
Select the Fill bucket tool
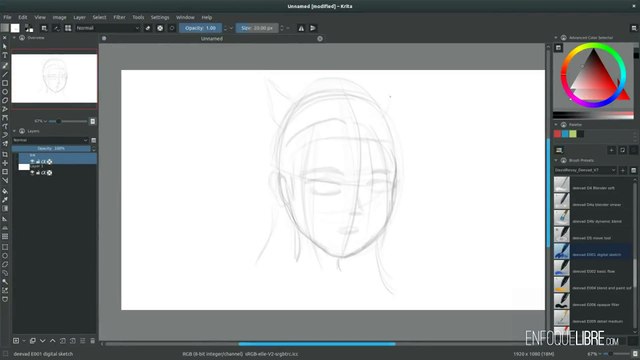5,191
